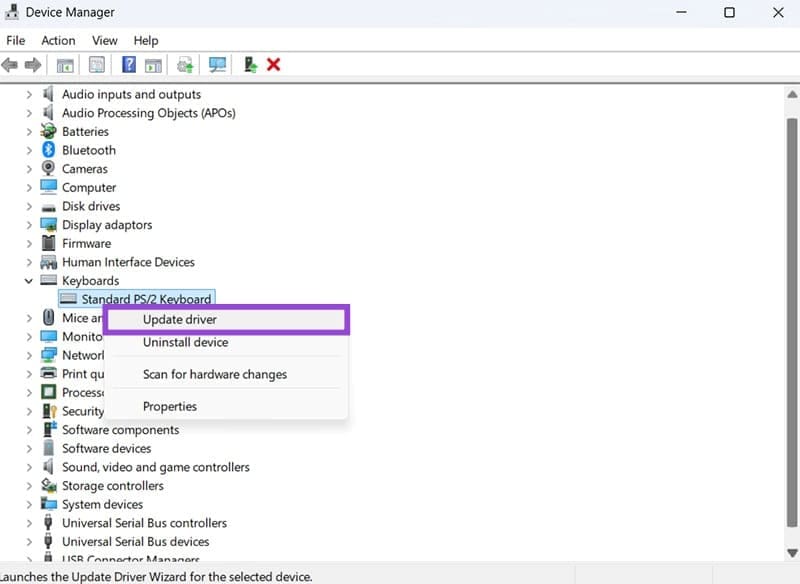Select the Sound, video and game controllers entry
Viewport: 800px width, 584px height.
153,467
